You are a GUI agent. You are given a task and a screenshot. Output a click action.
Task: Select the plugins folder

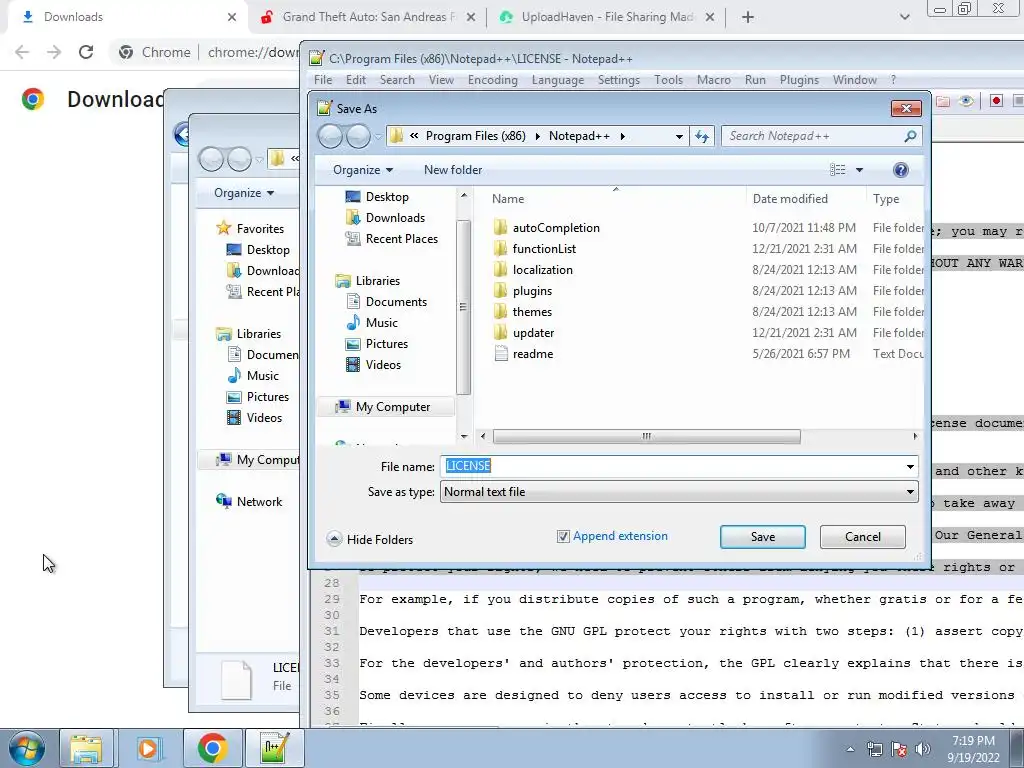[532, 291]
